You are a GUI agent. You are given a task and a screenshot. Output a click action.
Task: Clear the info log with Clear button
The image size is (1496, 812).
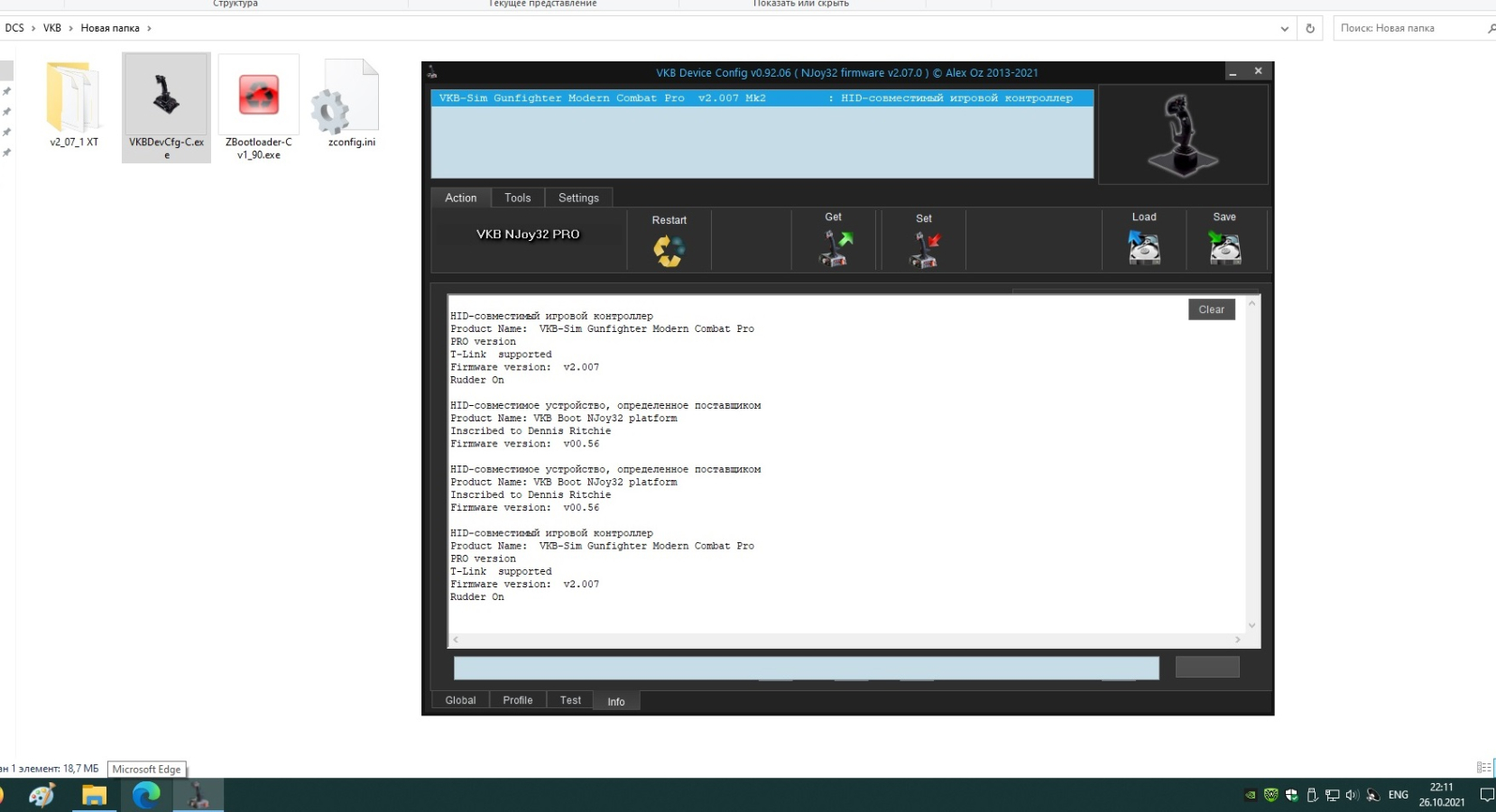(1212, 309)
